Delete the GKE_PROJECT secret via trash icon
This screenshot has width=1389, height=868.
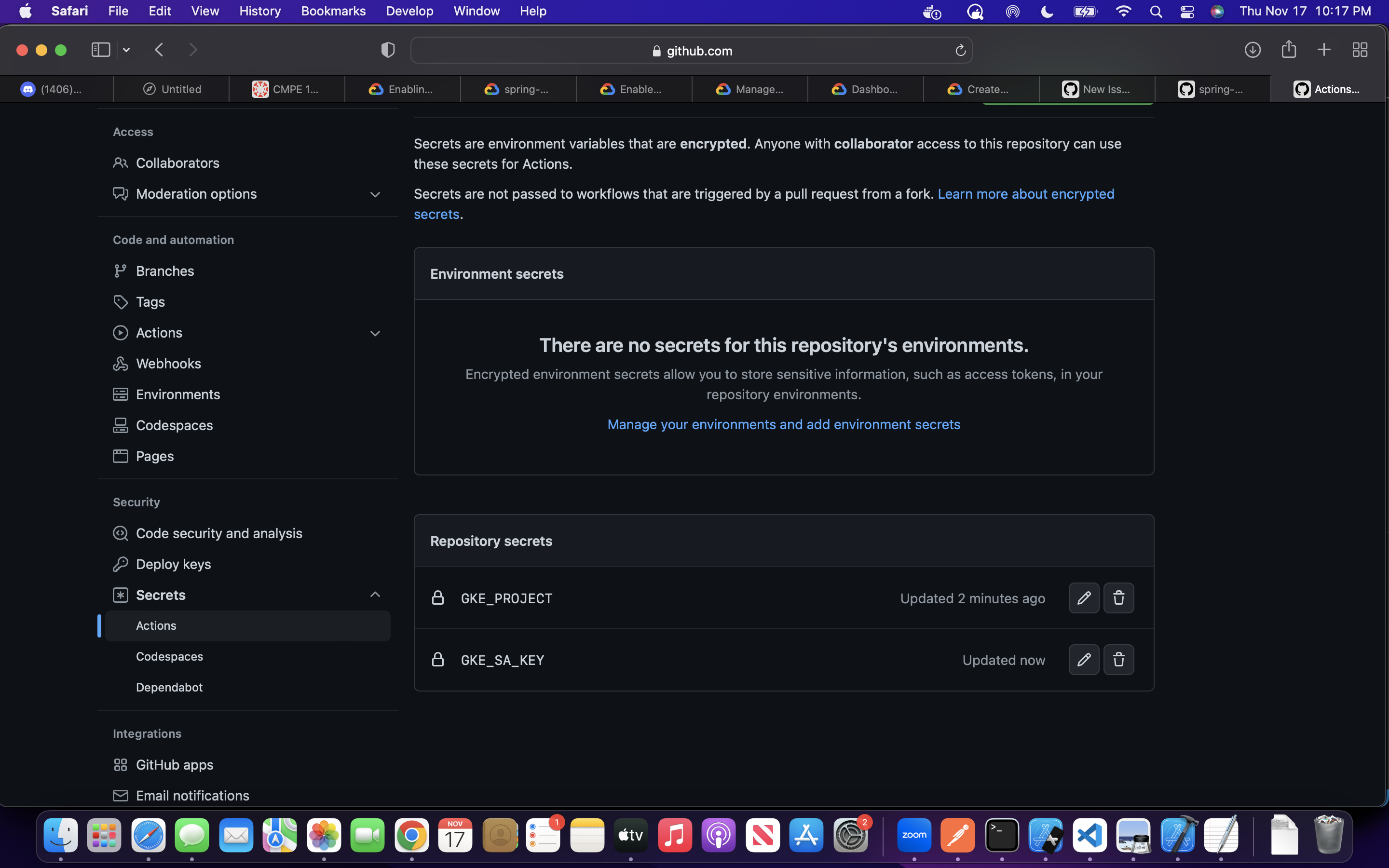pyautogui.click(x=1118, y=598)
